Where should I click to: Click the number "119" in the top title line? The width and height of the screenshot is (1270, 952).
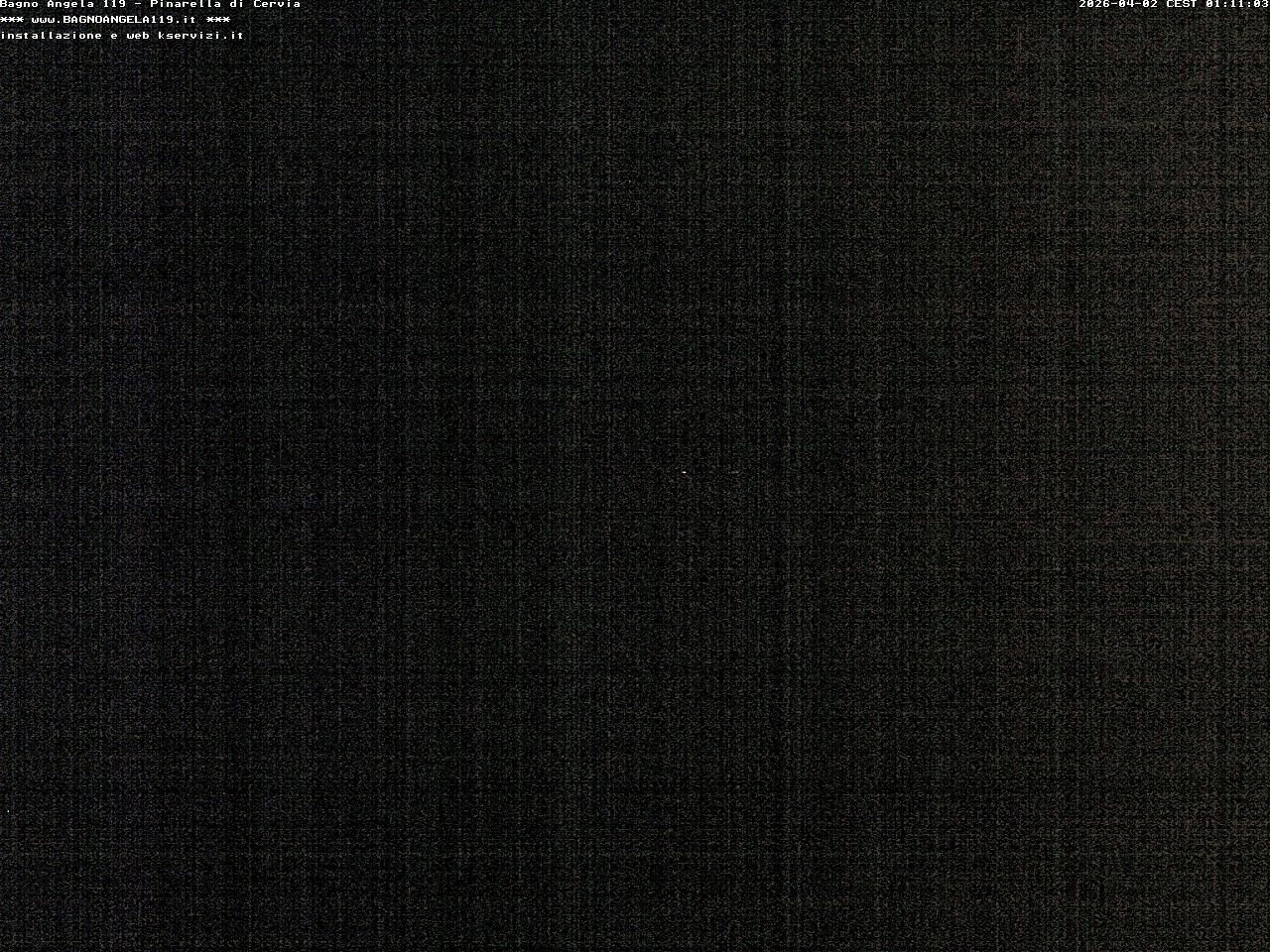click(114, 5)
